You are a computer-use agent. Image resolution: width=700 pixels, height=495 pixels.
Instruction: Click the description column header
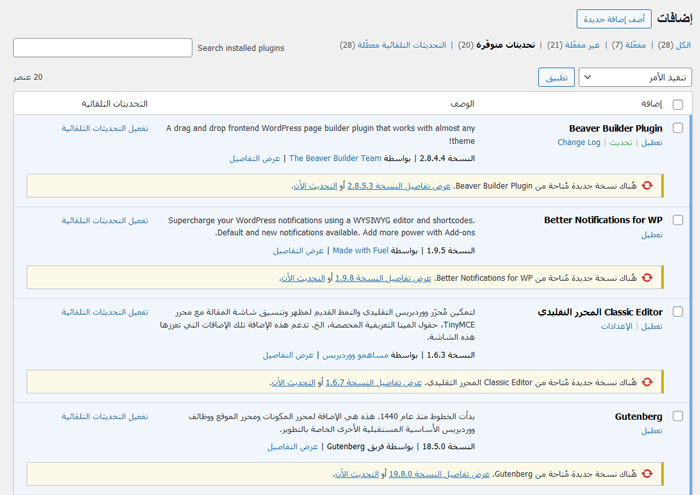coord(462,104)
